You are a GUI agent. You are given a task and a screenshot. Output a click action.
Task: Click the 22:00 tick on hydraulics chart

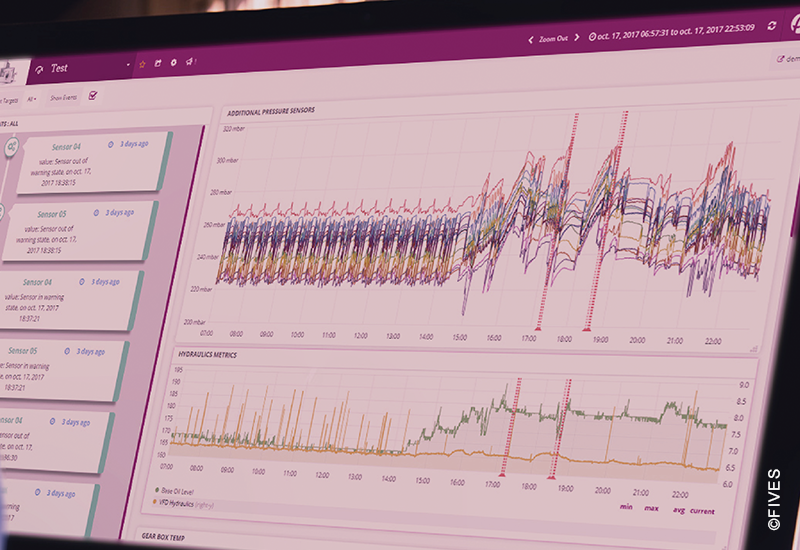click(x=680, y=494)
